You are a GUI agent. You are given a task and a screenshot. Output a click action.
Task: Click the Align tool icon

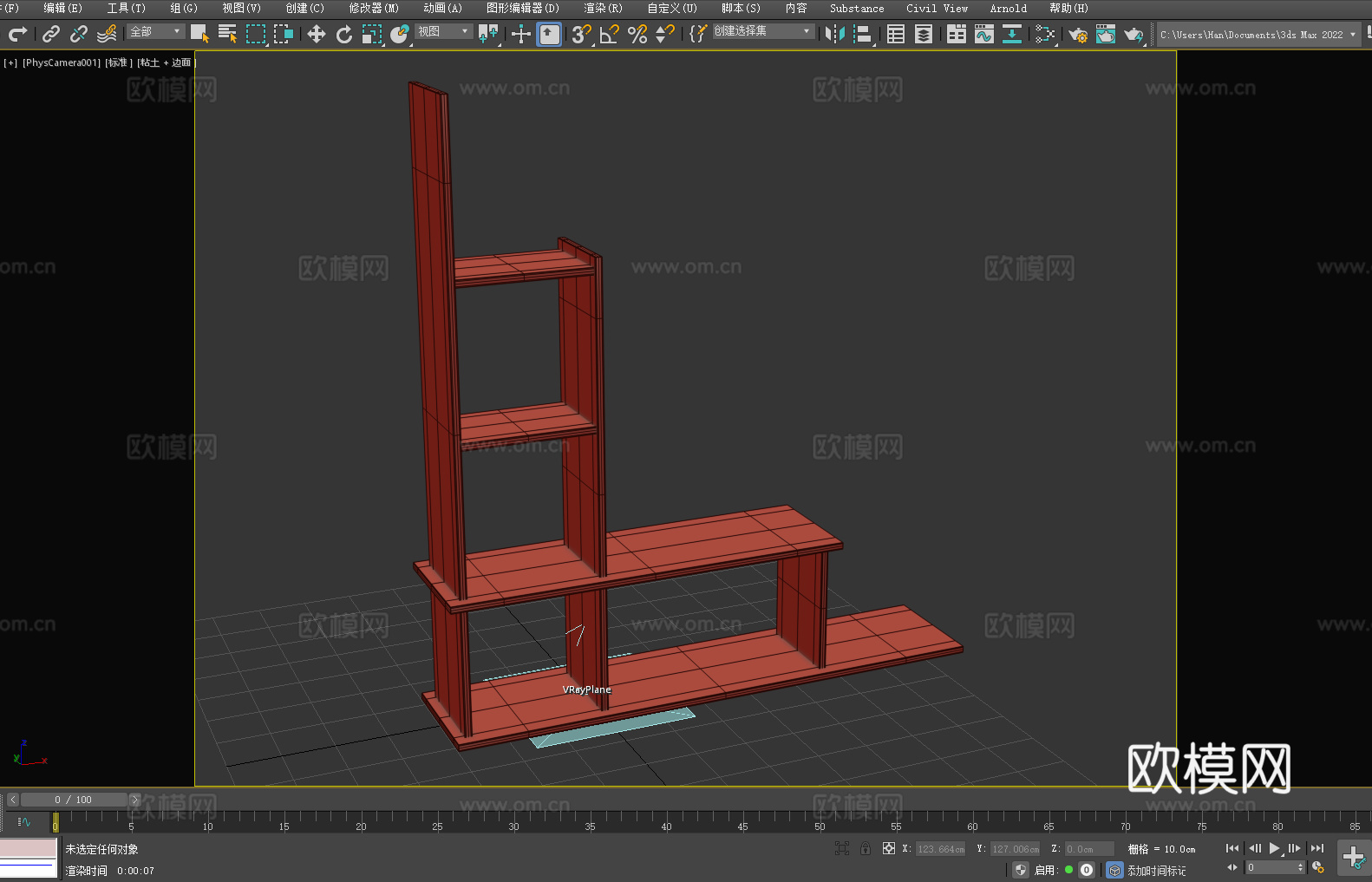(863, 34)
